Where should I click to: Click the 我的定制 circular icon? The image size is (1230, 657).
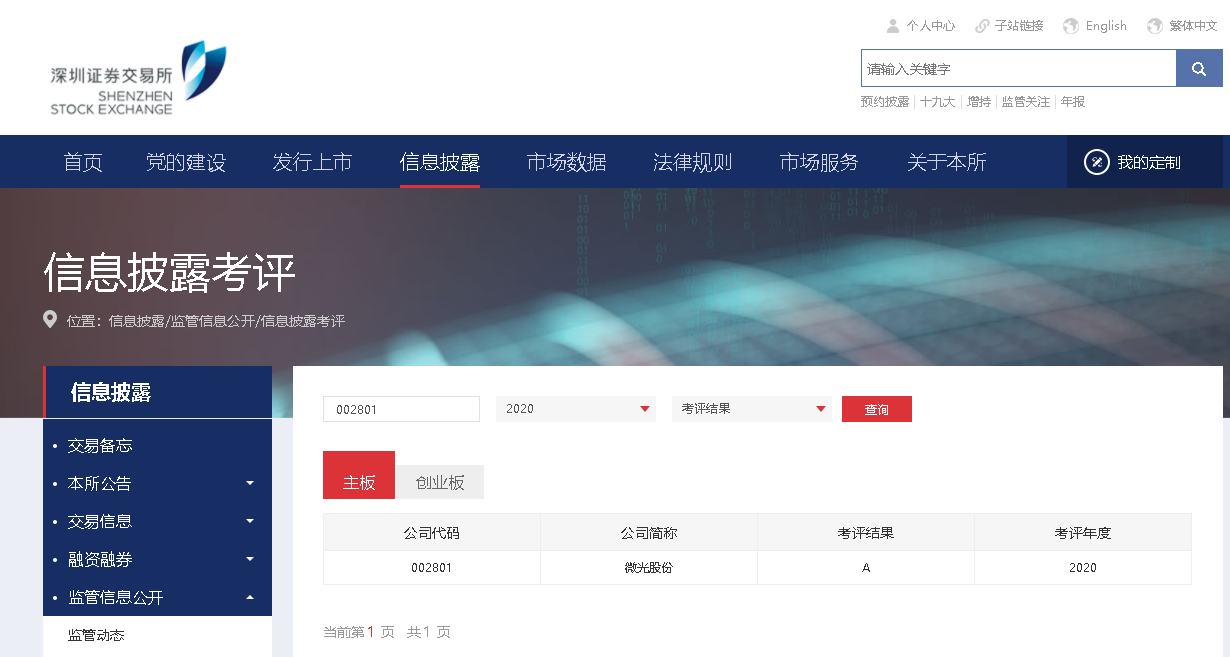(1097, 162)
